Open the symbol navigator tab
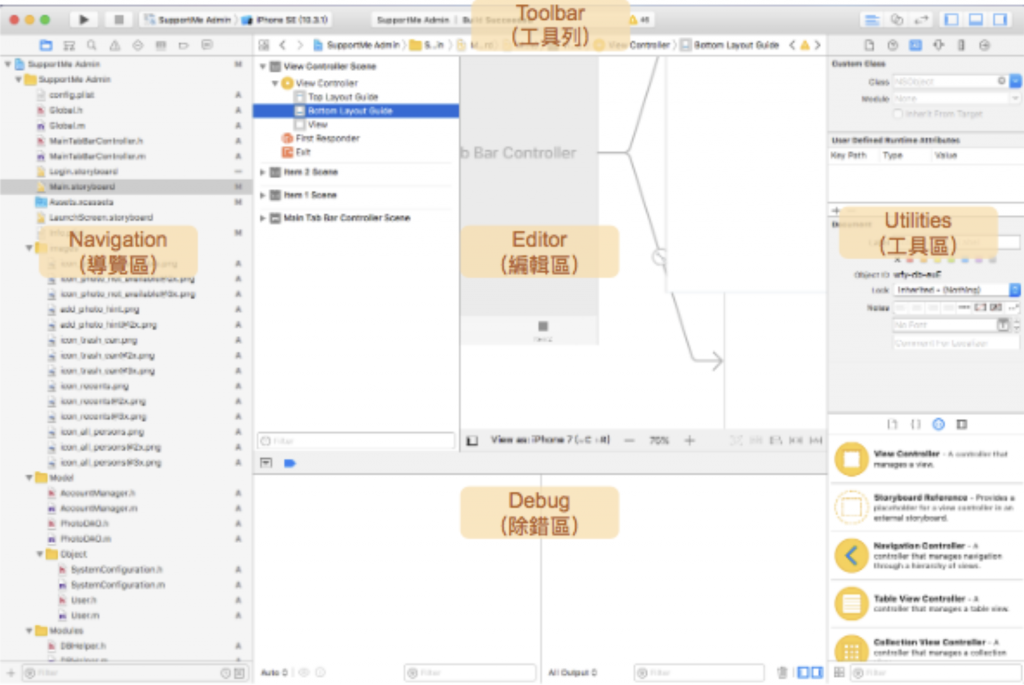 [69, 45]
